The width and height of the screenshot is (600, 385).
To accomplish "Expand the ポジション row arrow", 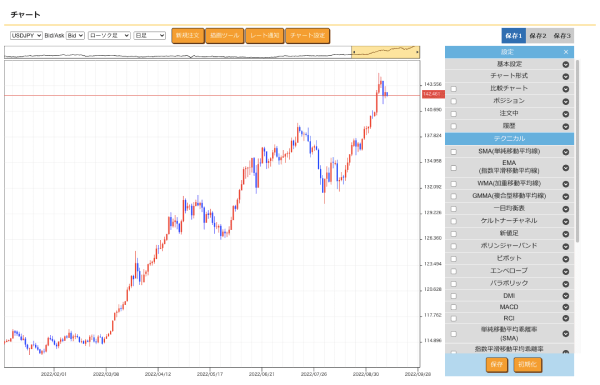I will 566,102.
